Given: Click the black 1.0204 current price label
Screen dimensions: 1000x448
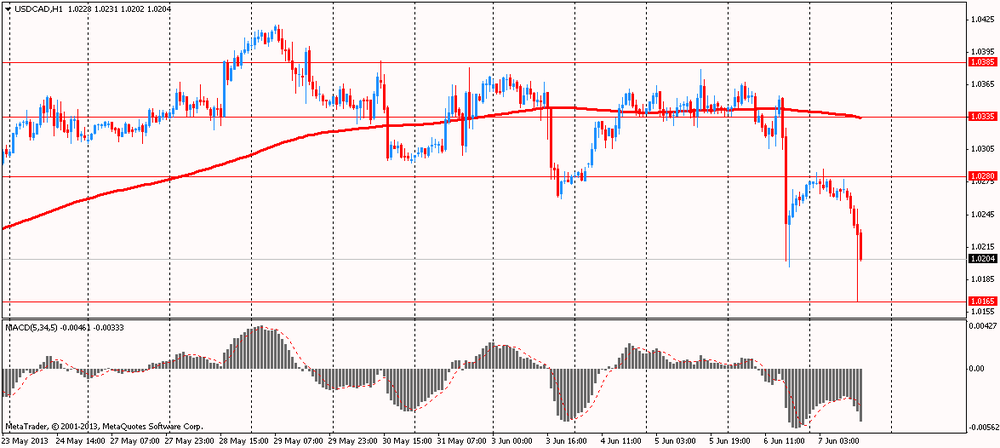Looking at the screenshot, I should tap(982, 259).
